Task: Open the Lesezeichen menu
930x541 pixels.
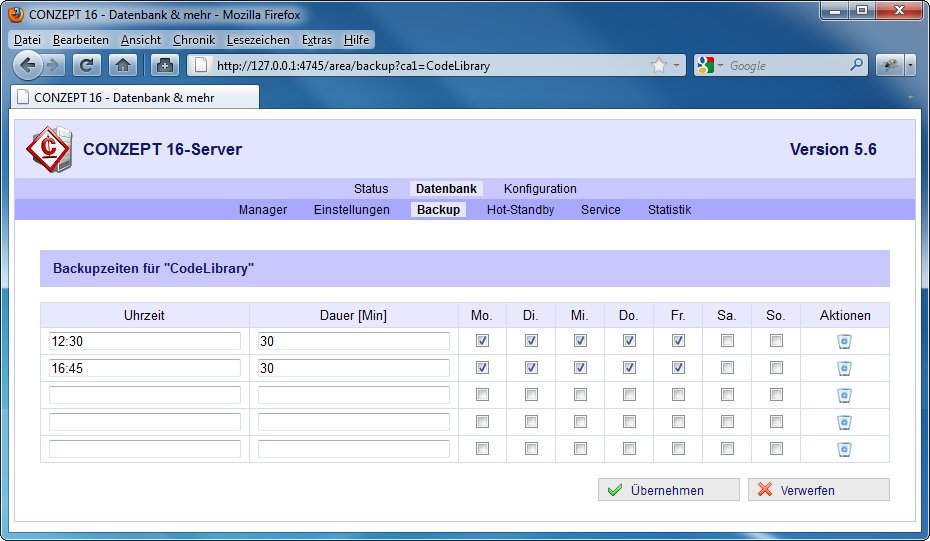Action: tap(258, 40)
